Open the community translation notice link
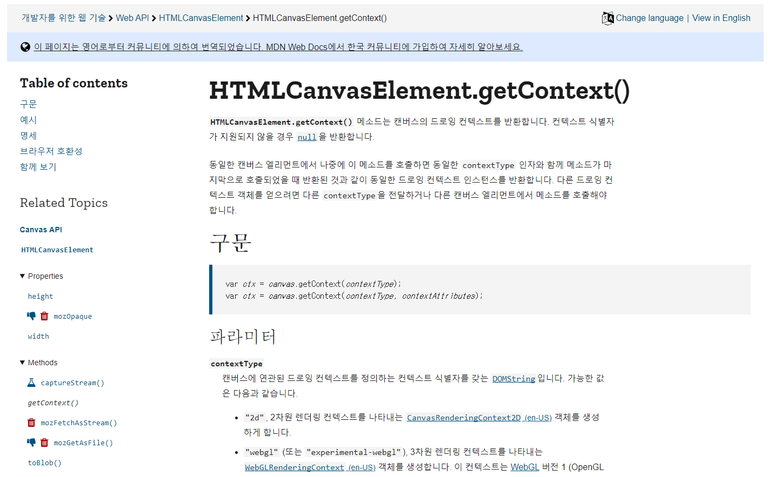The image size is (768, 477). (278, 47)
